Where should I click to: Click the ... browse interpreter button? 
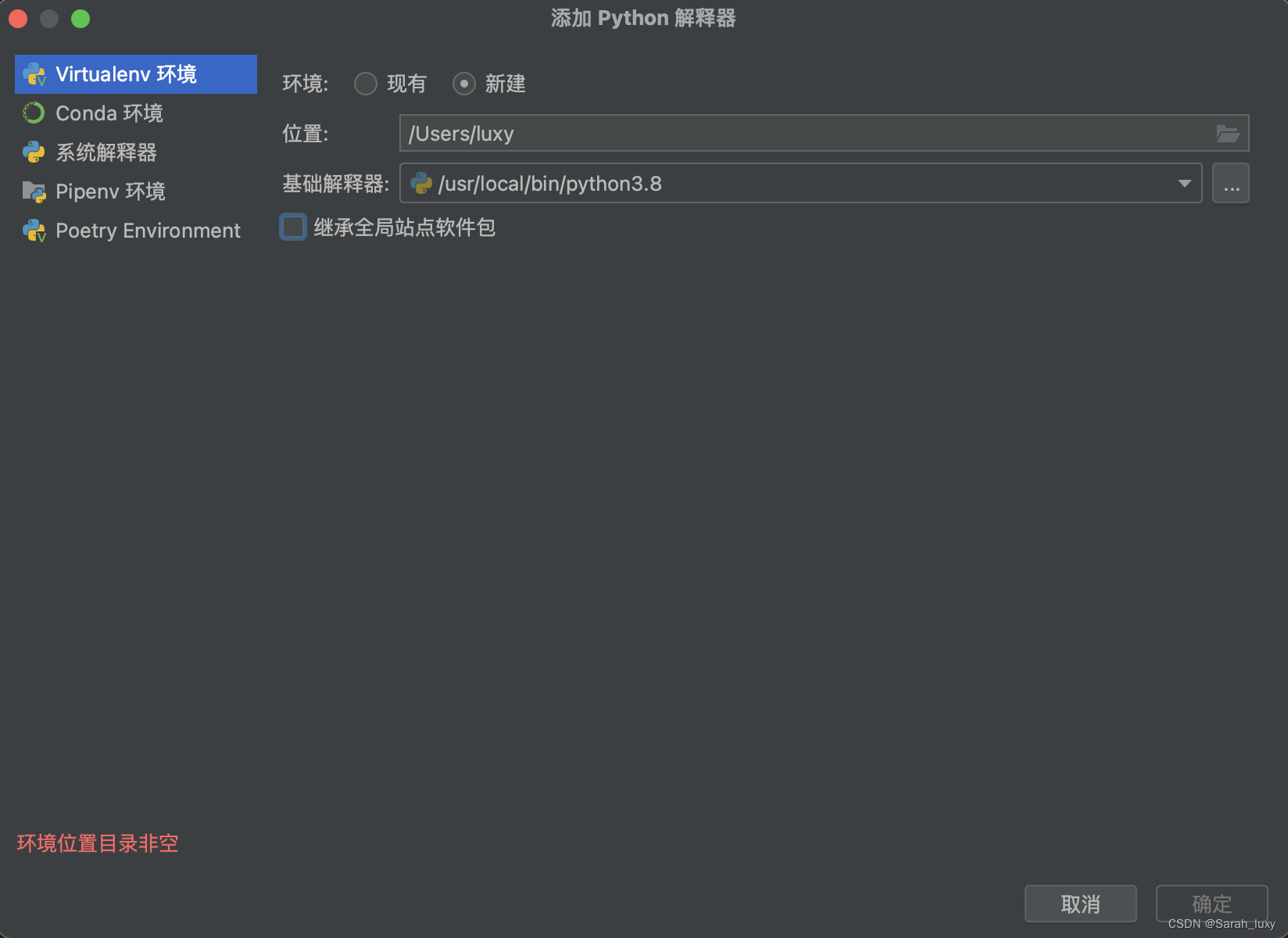pyautogui.click(x=1231, y=184)
